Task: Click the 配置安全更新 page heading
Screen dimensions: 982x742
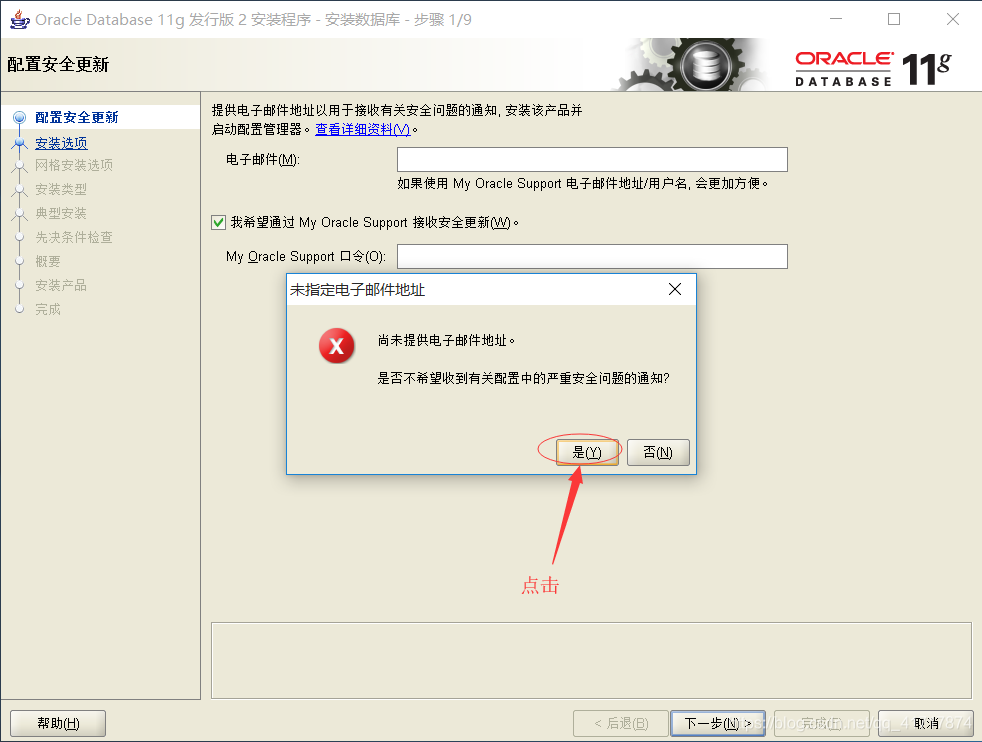Action: coord(58,64)
